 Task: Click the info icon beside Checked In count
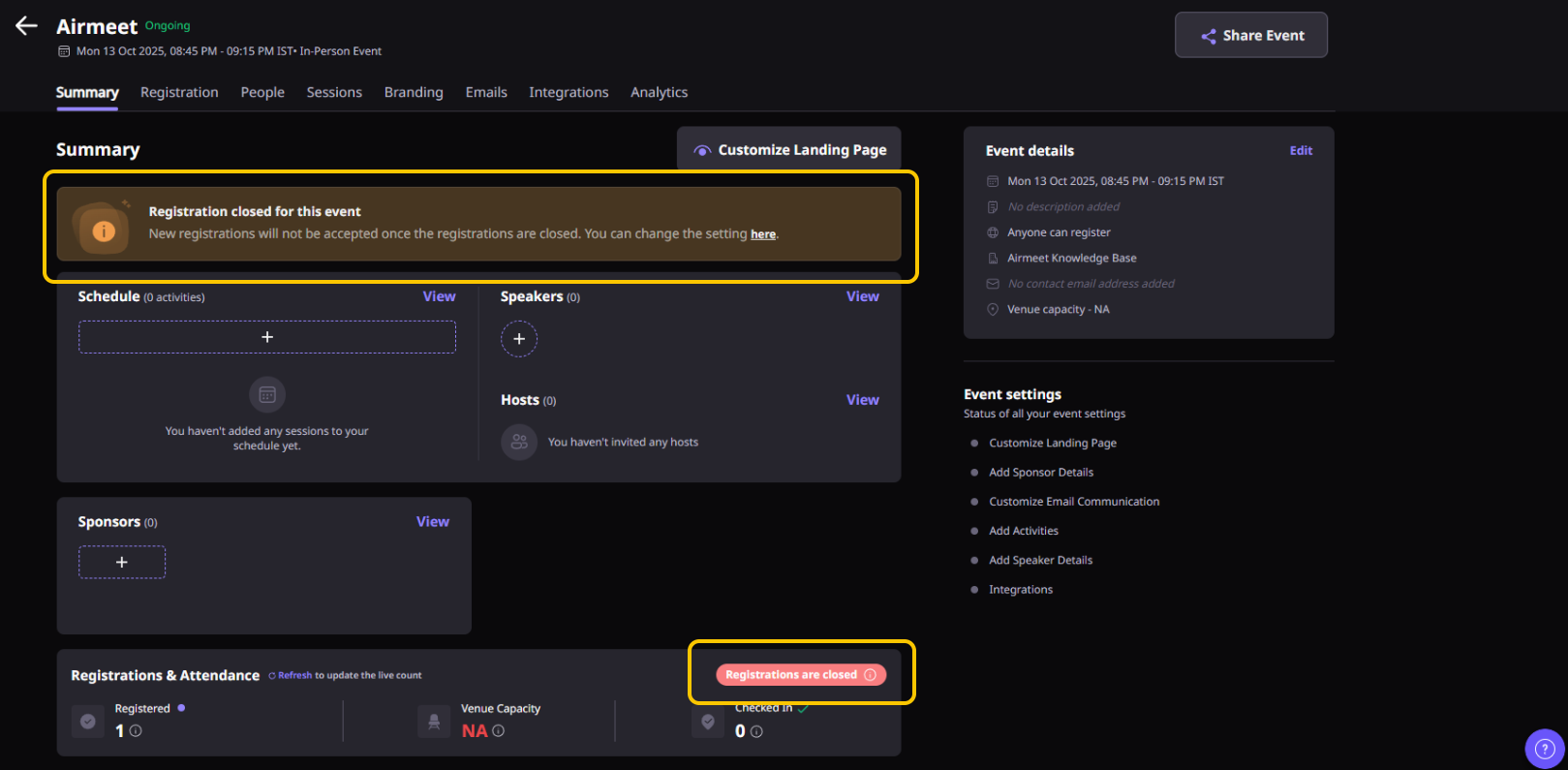(756, 731)
